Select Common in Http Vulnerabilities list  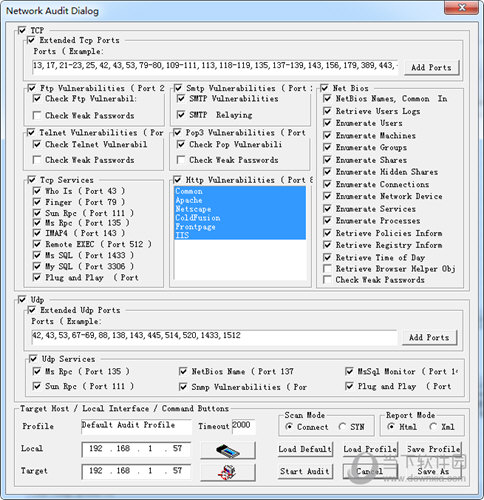(x=240, y=191)
